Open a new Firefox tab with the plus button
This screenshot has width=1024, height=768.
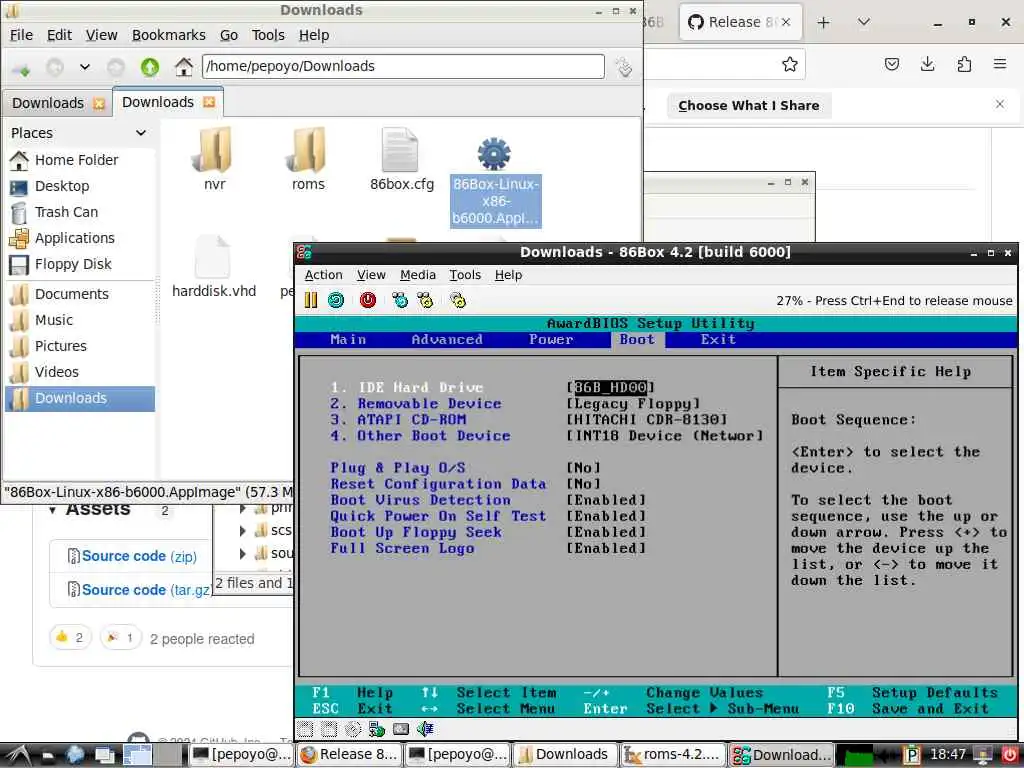824,22
